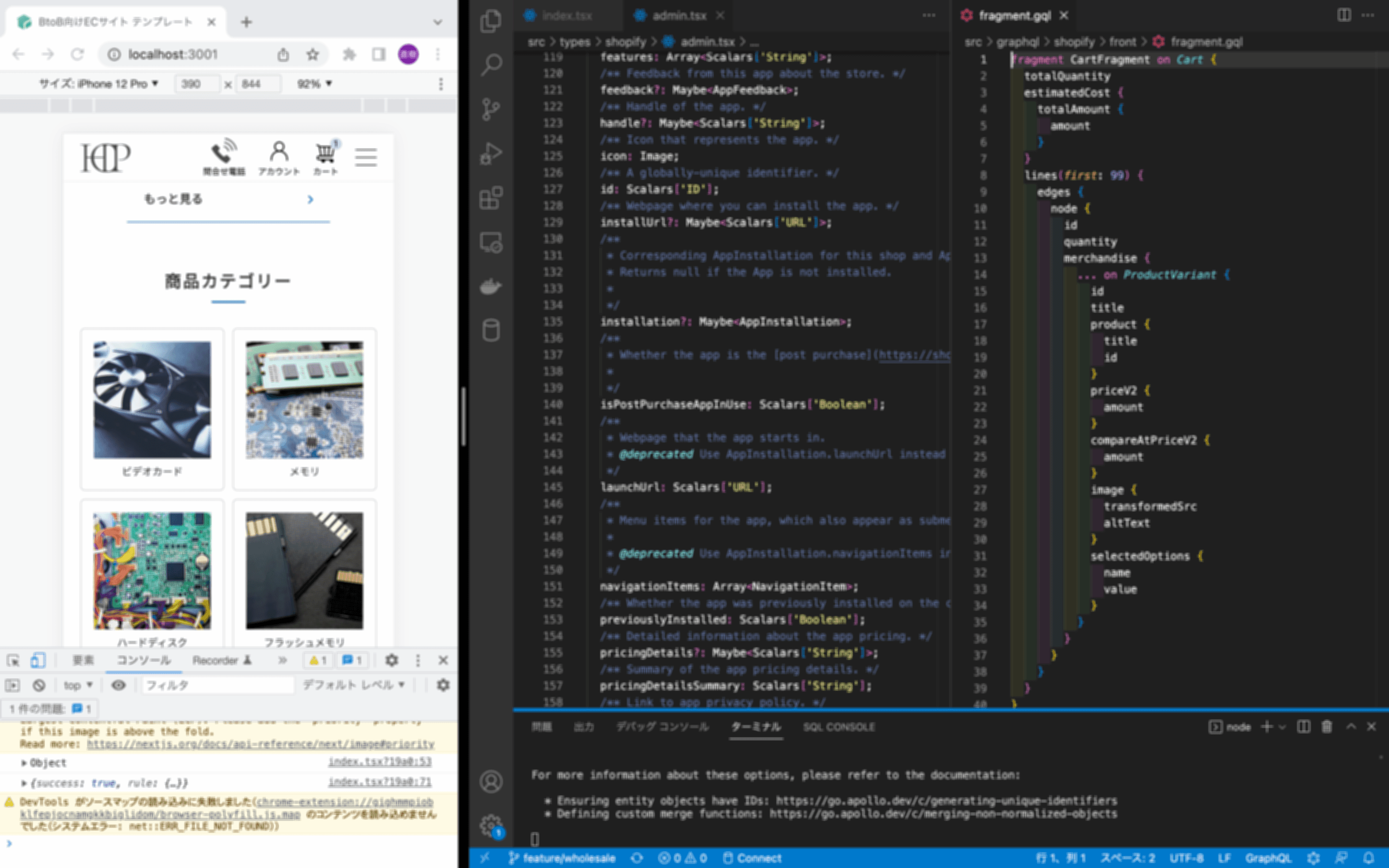Screen dimensions: 1389x868
Task: Open the Search view in activity bar
Action: click(x=491, y=64)
